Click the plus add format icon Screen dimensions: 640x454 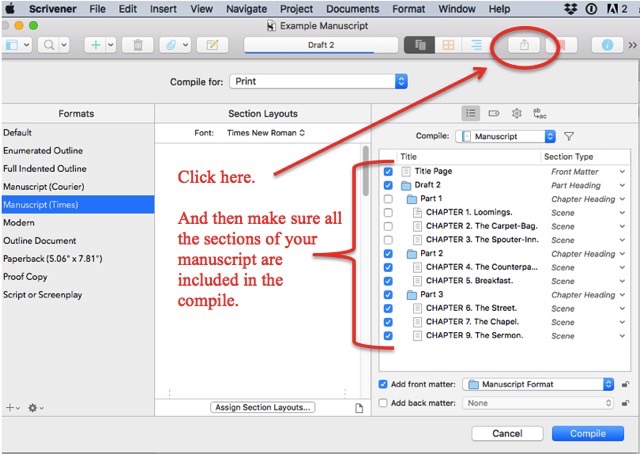coord(10,407)
